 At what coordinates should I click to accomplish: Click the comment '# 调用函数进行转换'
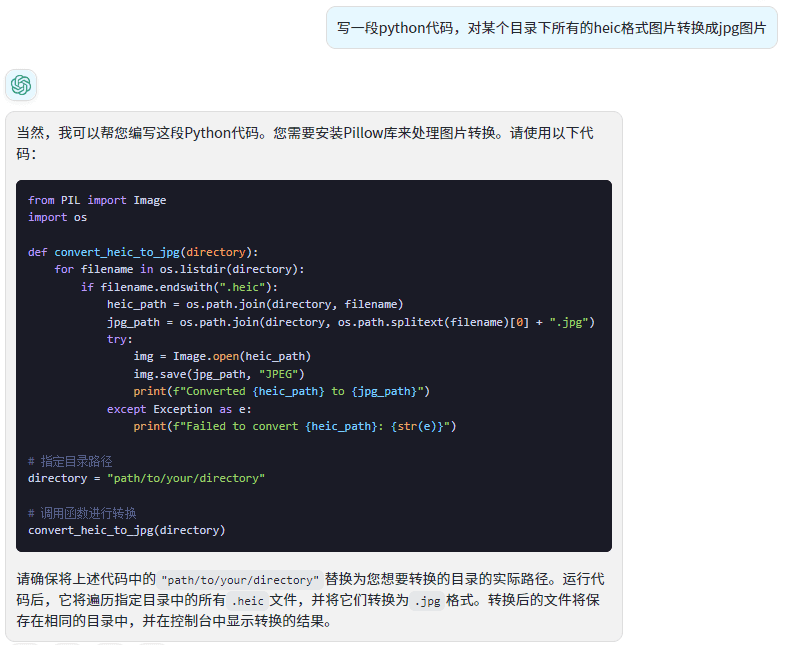point(82,513)
